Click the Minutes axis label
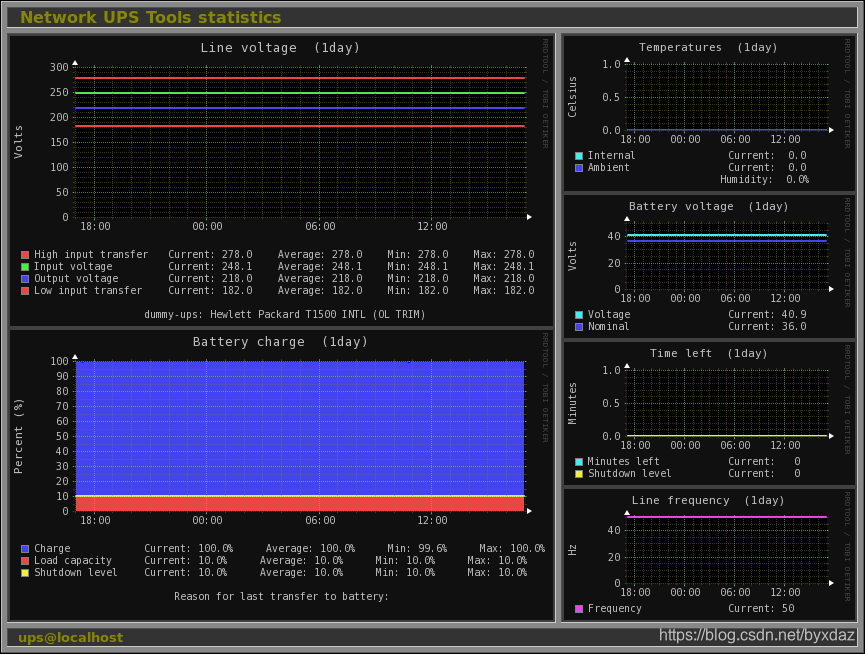The image size is (865, 654). (x=572, y=403)
